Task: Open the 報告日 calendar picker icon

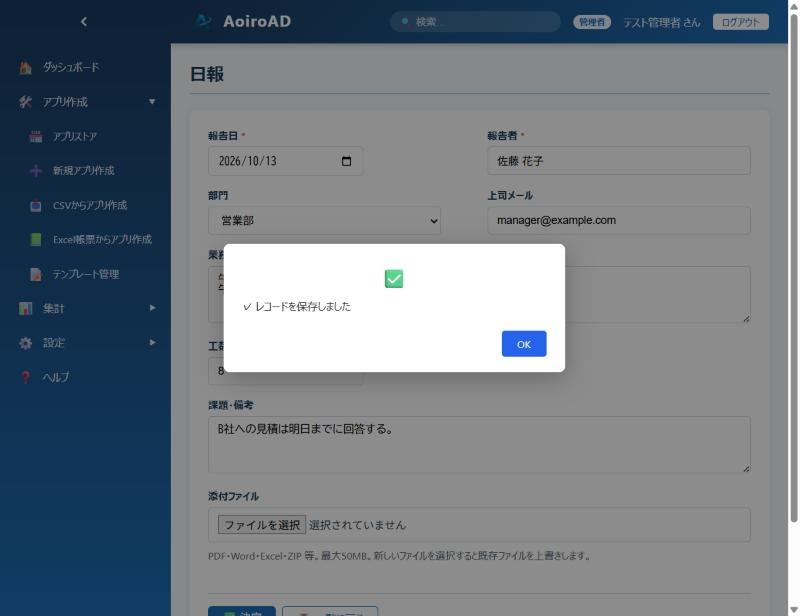Action: (346, 161)
